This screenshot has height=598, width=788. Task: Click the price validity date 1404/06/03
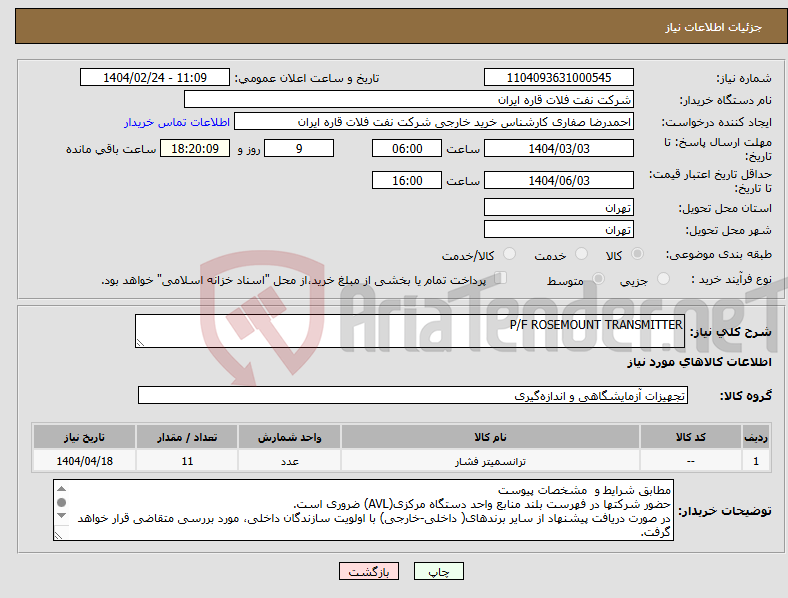[x=558, y=180]
